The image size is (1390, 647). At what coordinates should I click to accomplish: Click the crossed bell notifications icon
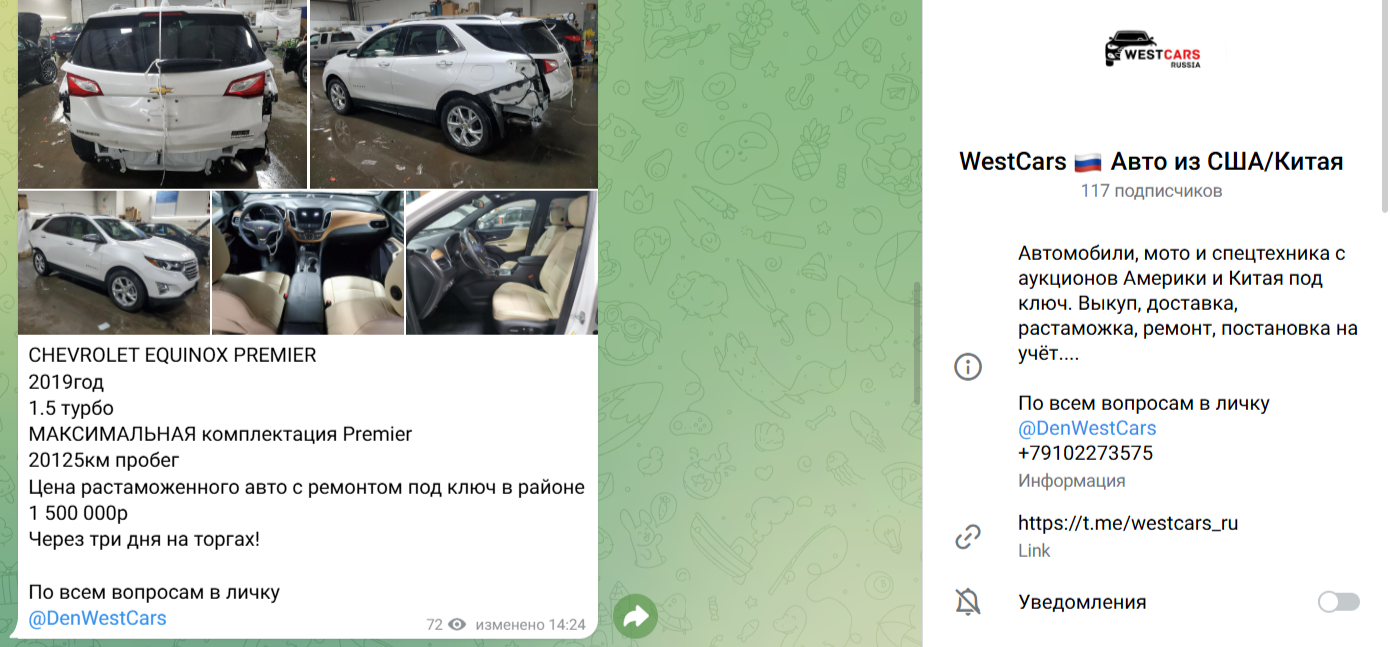tap(967, 602)
